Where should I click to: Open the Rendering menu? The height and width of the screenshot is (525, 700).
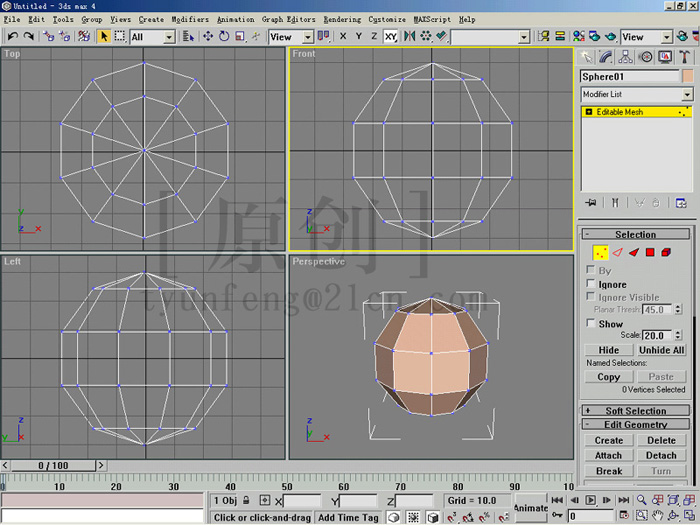(342, 19)
